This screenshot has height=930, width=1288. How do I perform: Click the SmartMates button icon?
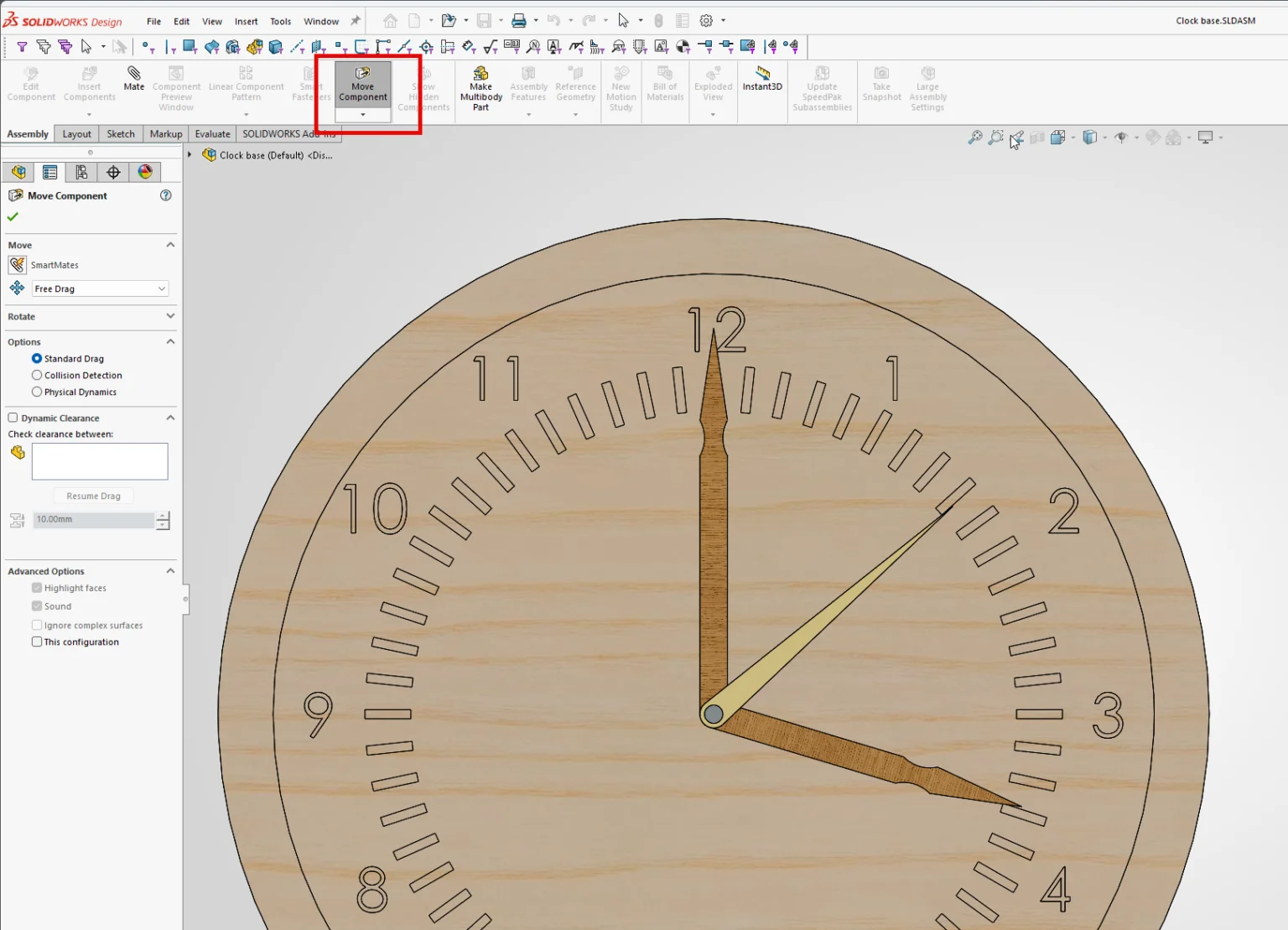(x=17, y=265)
